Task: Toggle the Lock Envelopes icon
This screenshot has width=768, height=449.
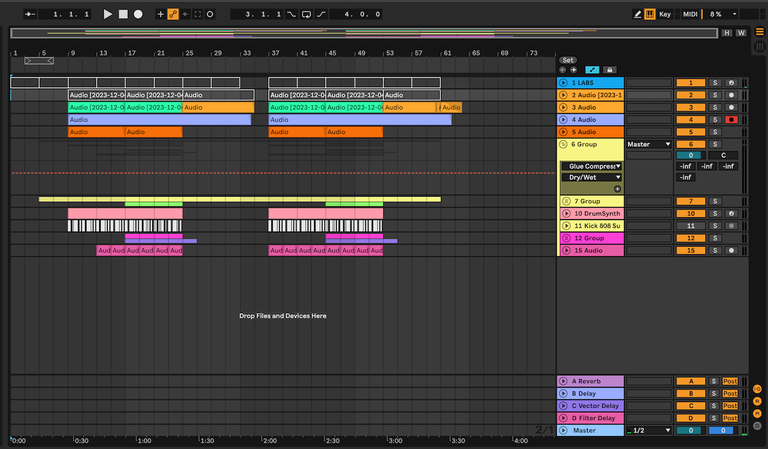Action: 609,70
